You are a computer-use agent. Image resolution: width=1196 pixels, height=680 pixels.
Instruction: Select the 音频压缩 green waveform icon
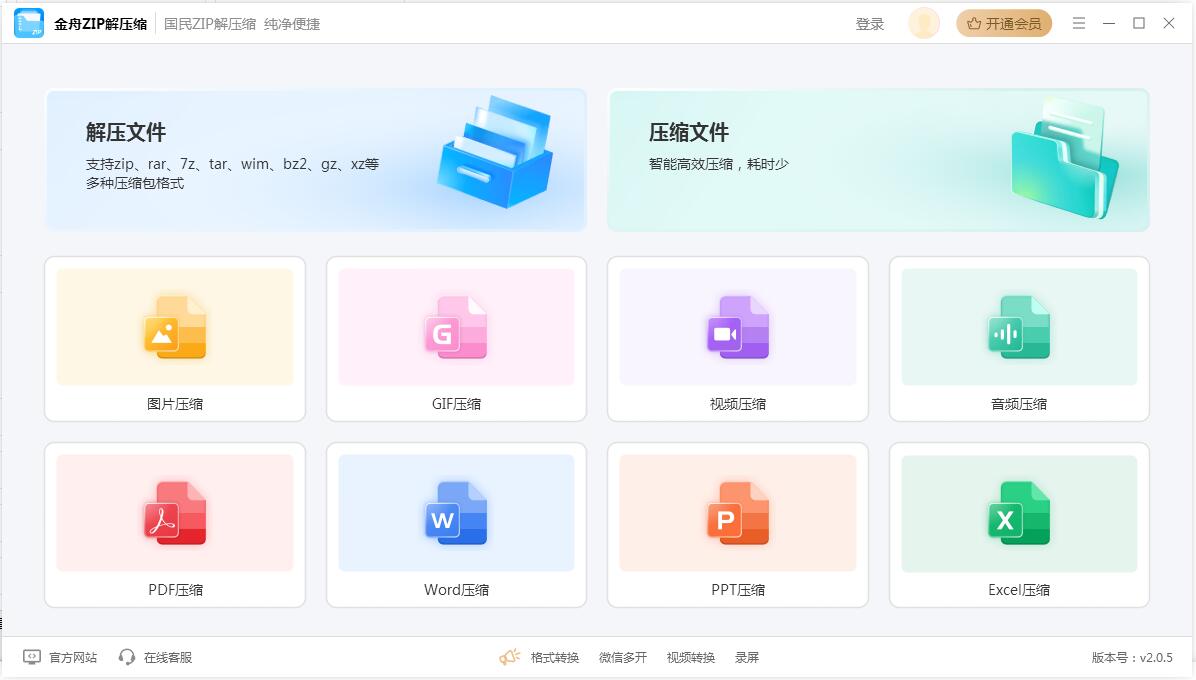point(1019,327)
